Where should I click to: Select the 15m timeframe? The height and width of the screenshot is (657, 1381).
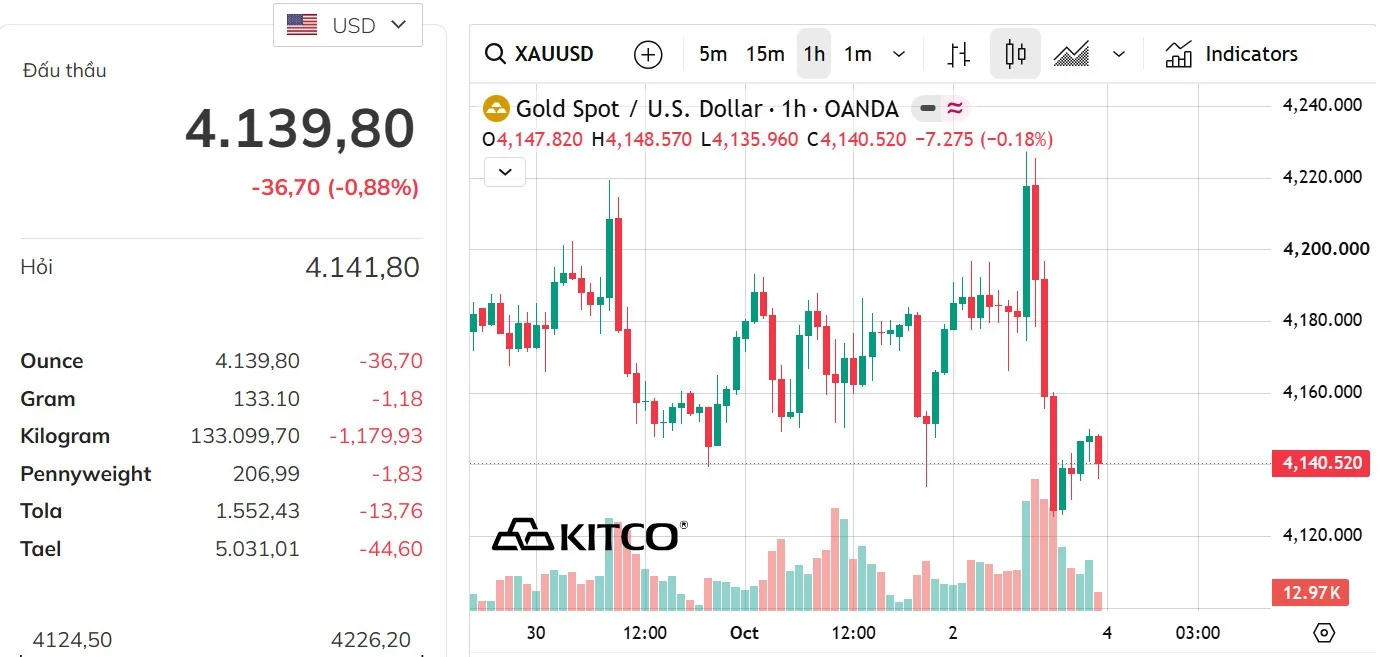coord(765,54)
